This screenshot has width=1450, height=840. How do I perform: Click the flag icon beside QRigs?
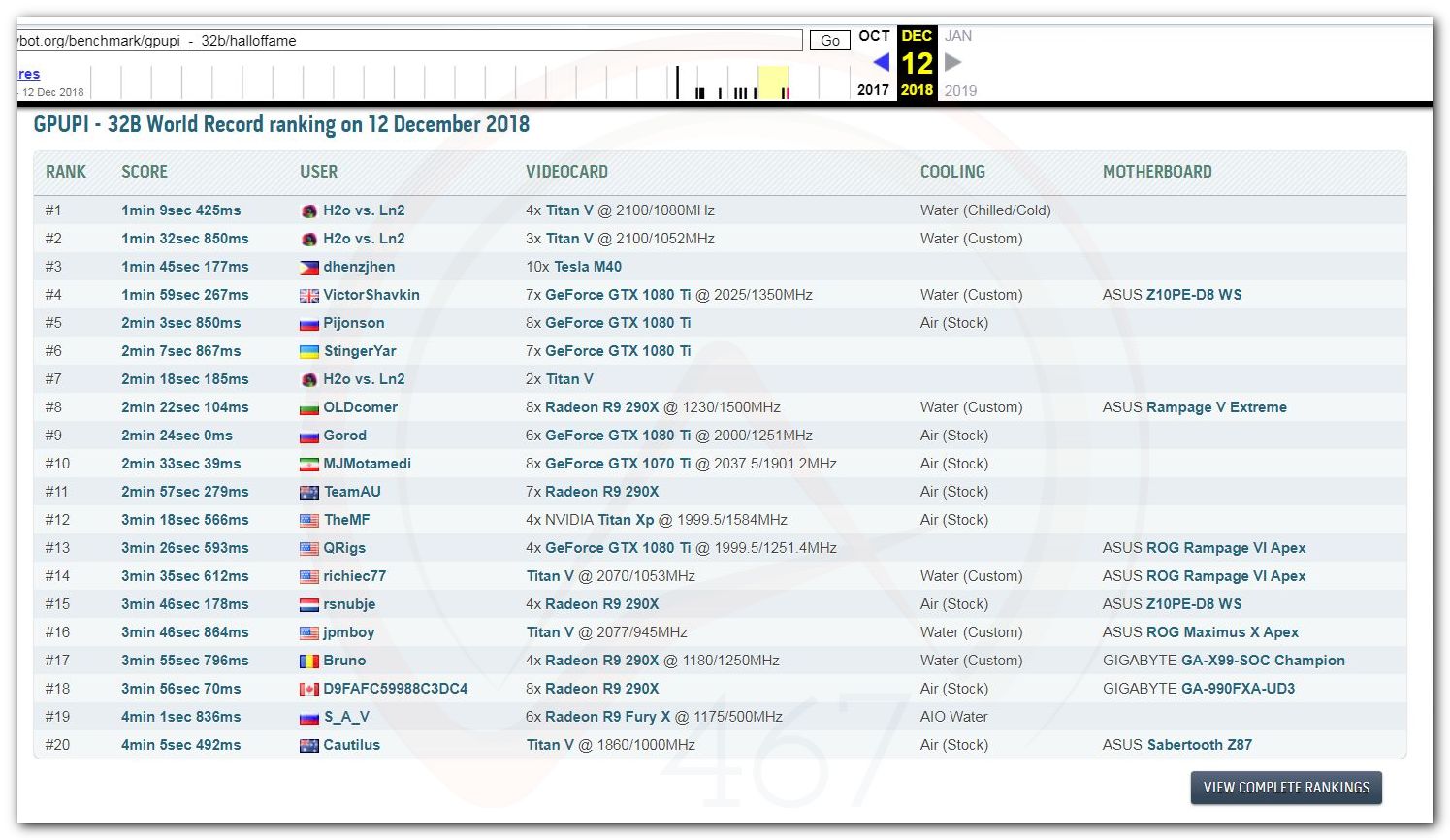pyautogui.click(x=308, y=548)
